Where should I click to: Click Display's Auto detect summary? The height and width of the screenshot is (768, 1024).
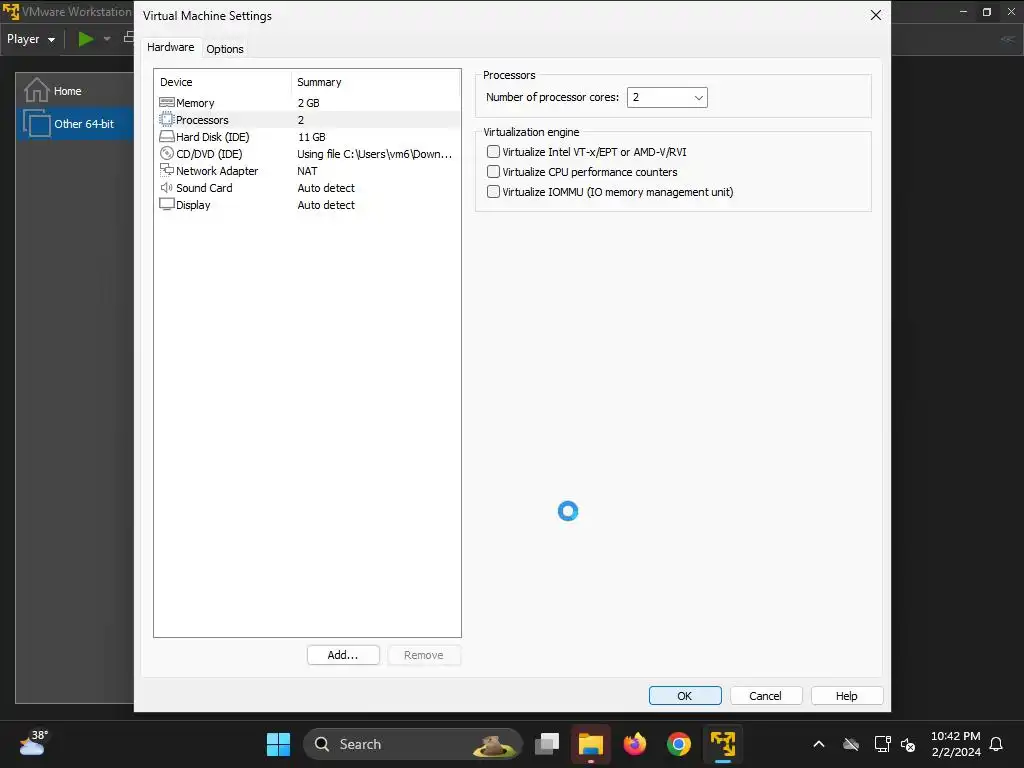326,205
